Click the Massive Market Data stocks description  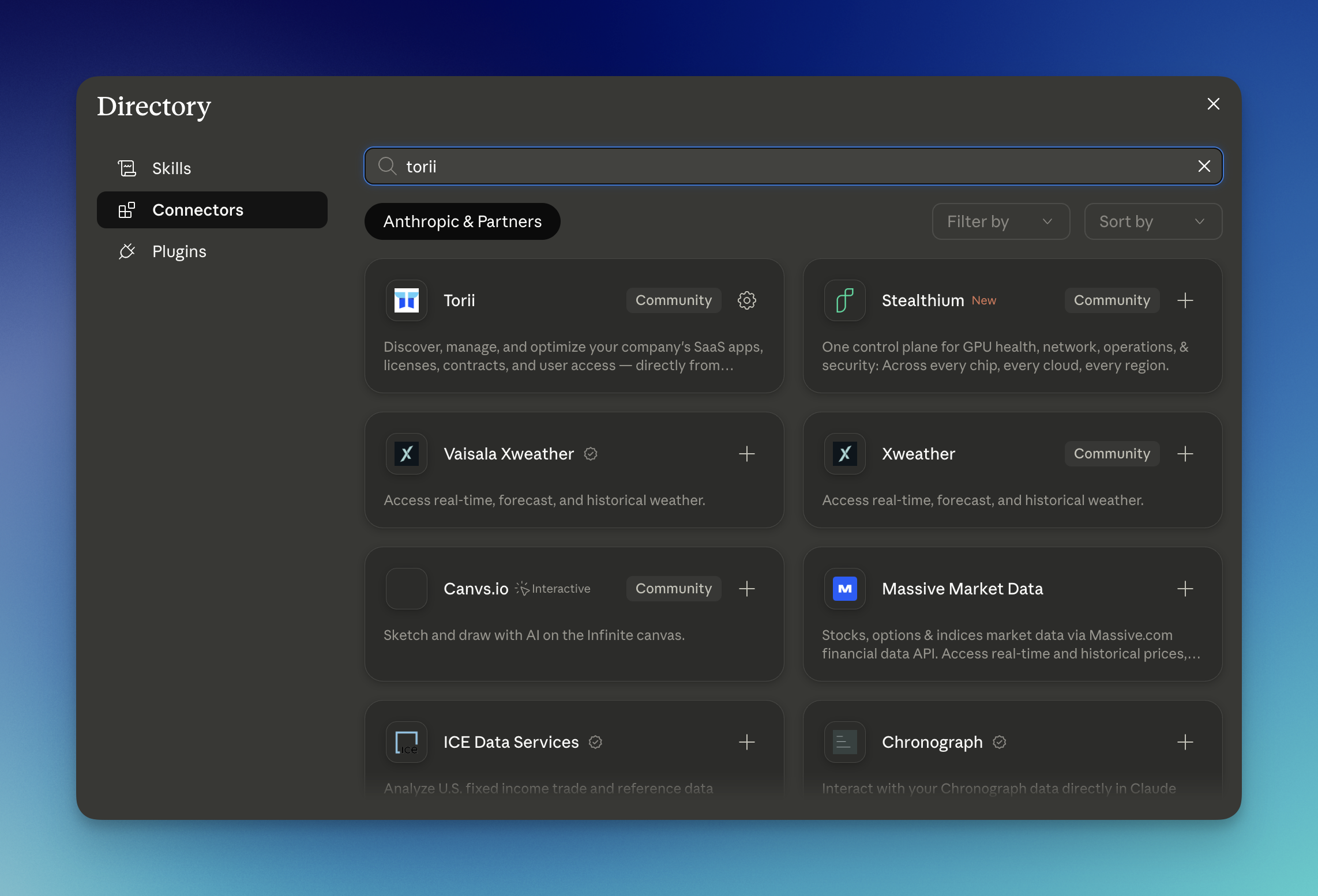(x=1011, y=645)
